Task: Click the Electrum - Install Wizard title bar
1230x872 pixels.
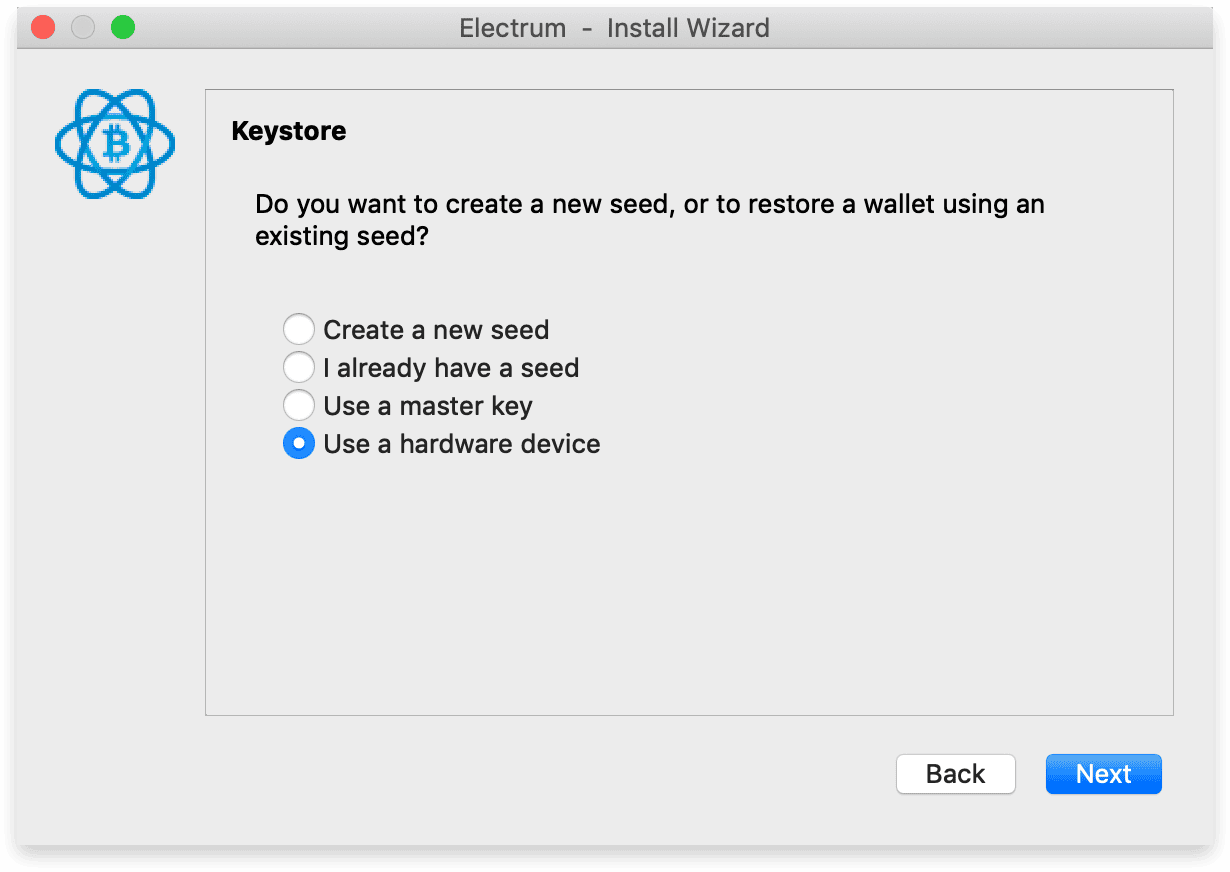Action: coord(614,28)
